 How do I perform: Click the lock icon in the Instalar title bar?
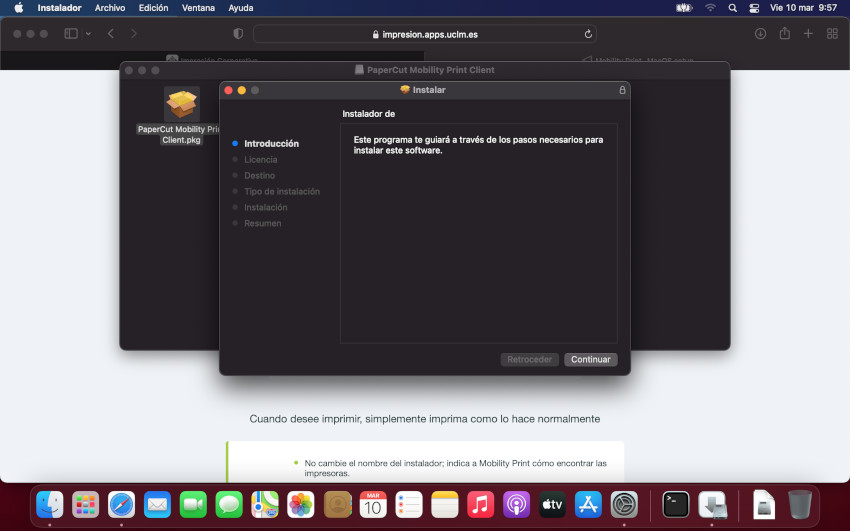[x=622, y=90]
